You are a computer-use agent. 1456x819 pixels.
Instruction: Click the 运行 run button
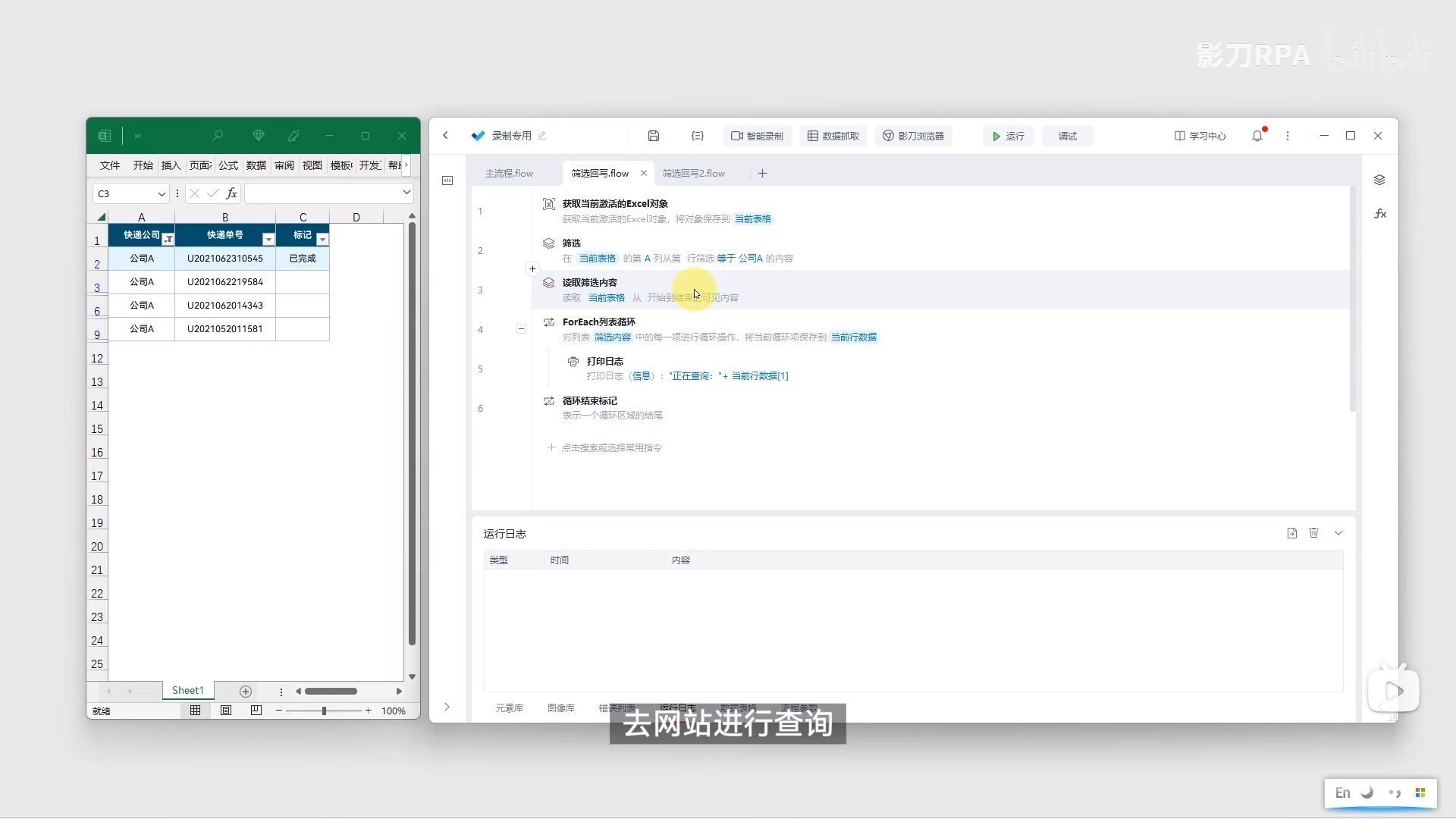(x=1008, y=136)
